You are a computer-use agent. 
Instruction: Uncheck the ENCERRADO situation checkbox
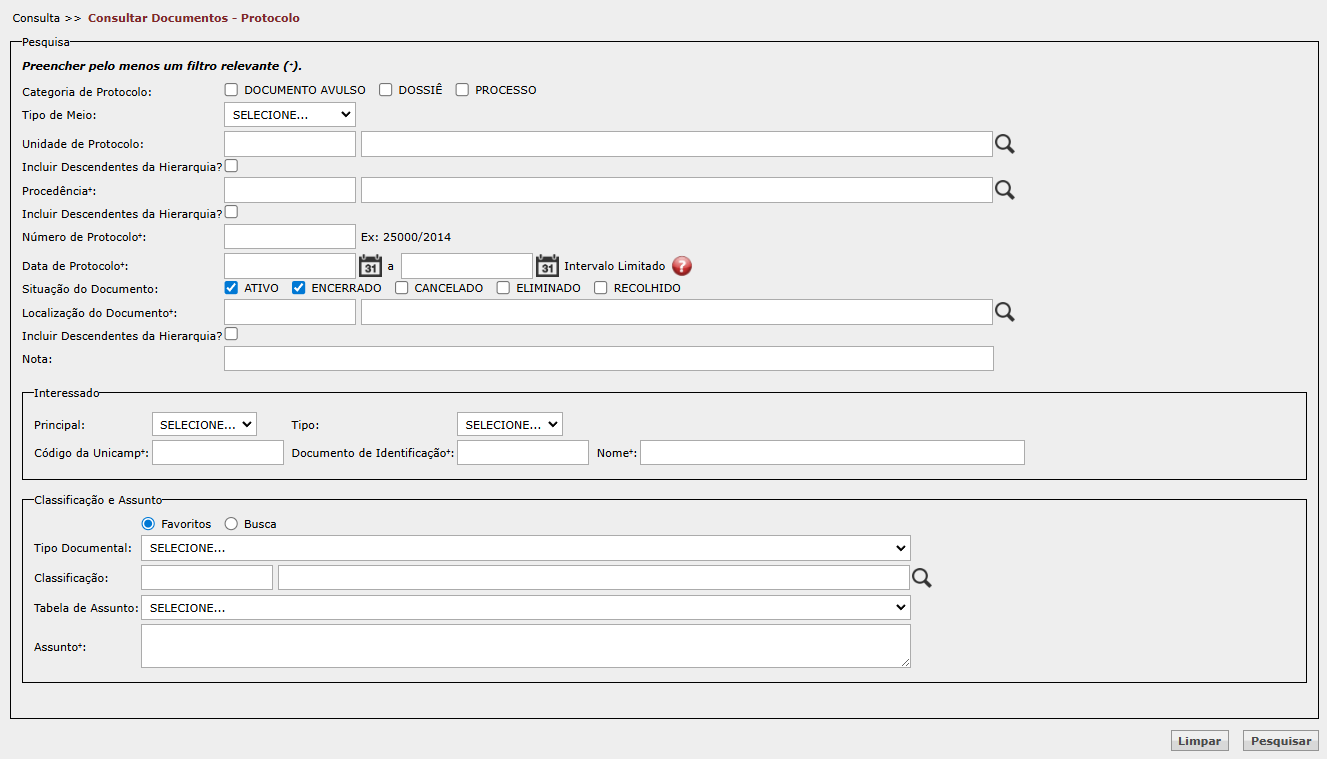(x=298, y=288)
